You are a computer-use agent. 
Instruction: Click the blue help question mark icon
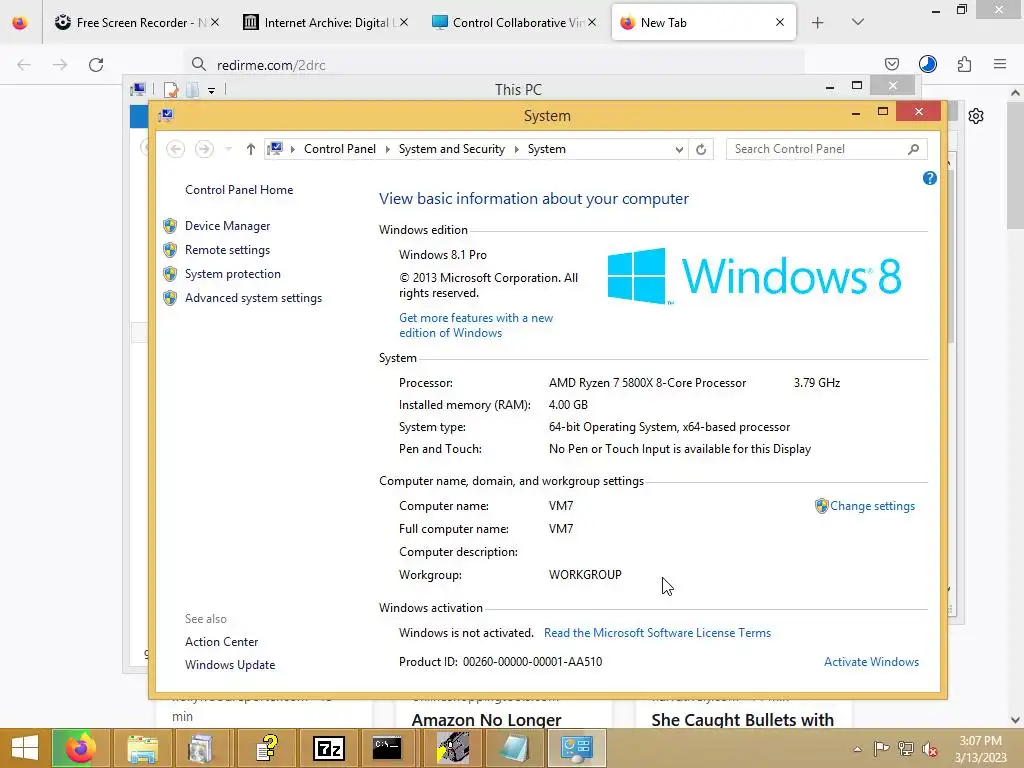(x=929, y=178)
